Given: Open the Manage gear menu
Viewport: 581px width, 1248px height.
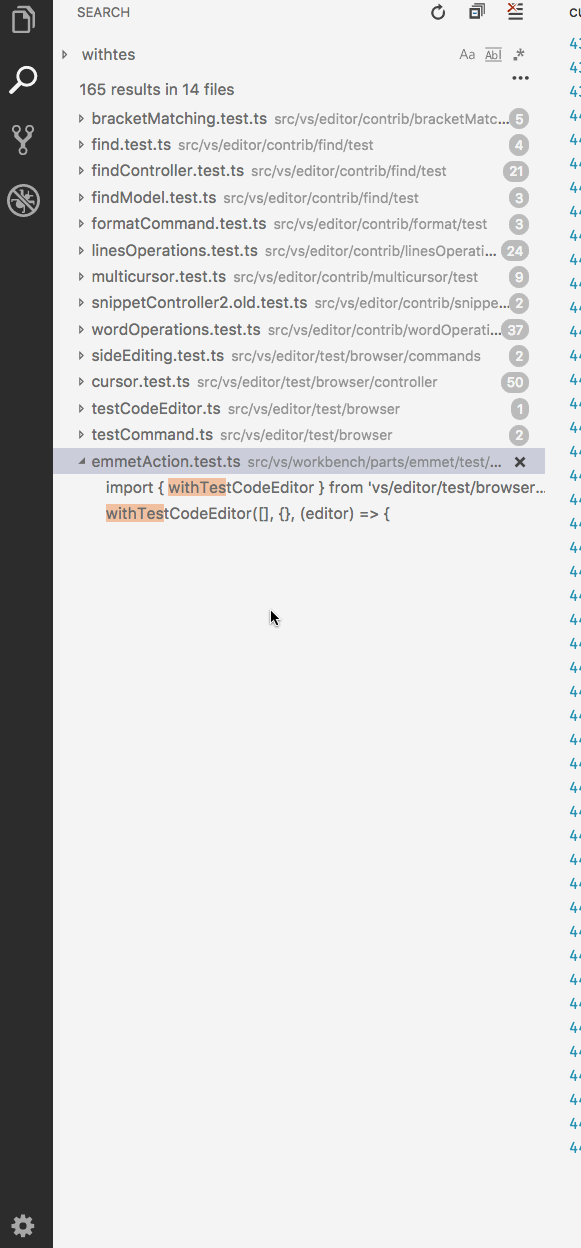Looking at the screenshot, I should [23, 1226].
